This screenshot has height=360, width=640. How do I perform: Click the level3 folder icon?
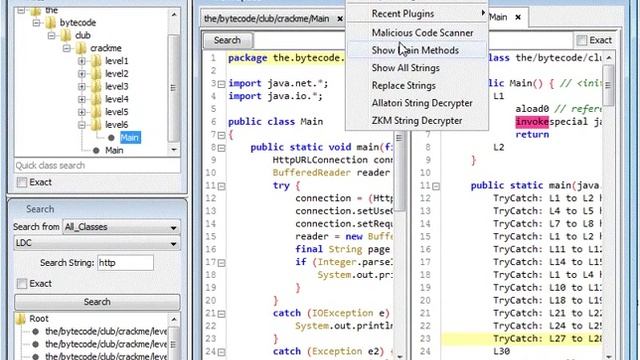pyautogui.click(x=96, y=86)
